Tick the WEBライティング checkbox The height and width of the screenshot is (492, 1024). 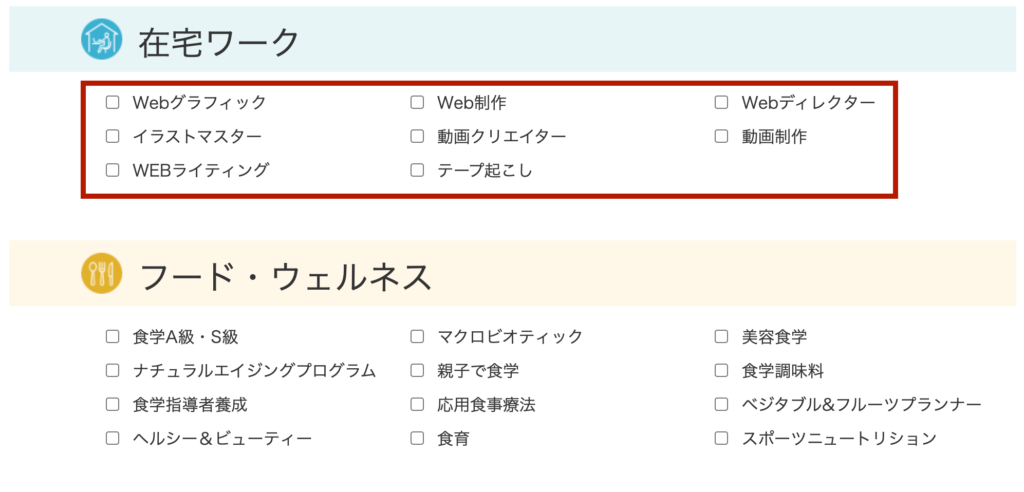coord(113,171)
